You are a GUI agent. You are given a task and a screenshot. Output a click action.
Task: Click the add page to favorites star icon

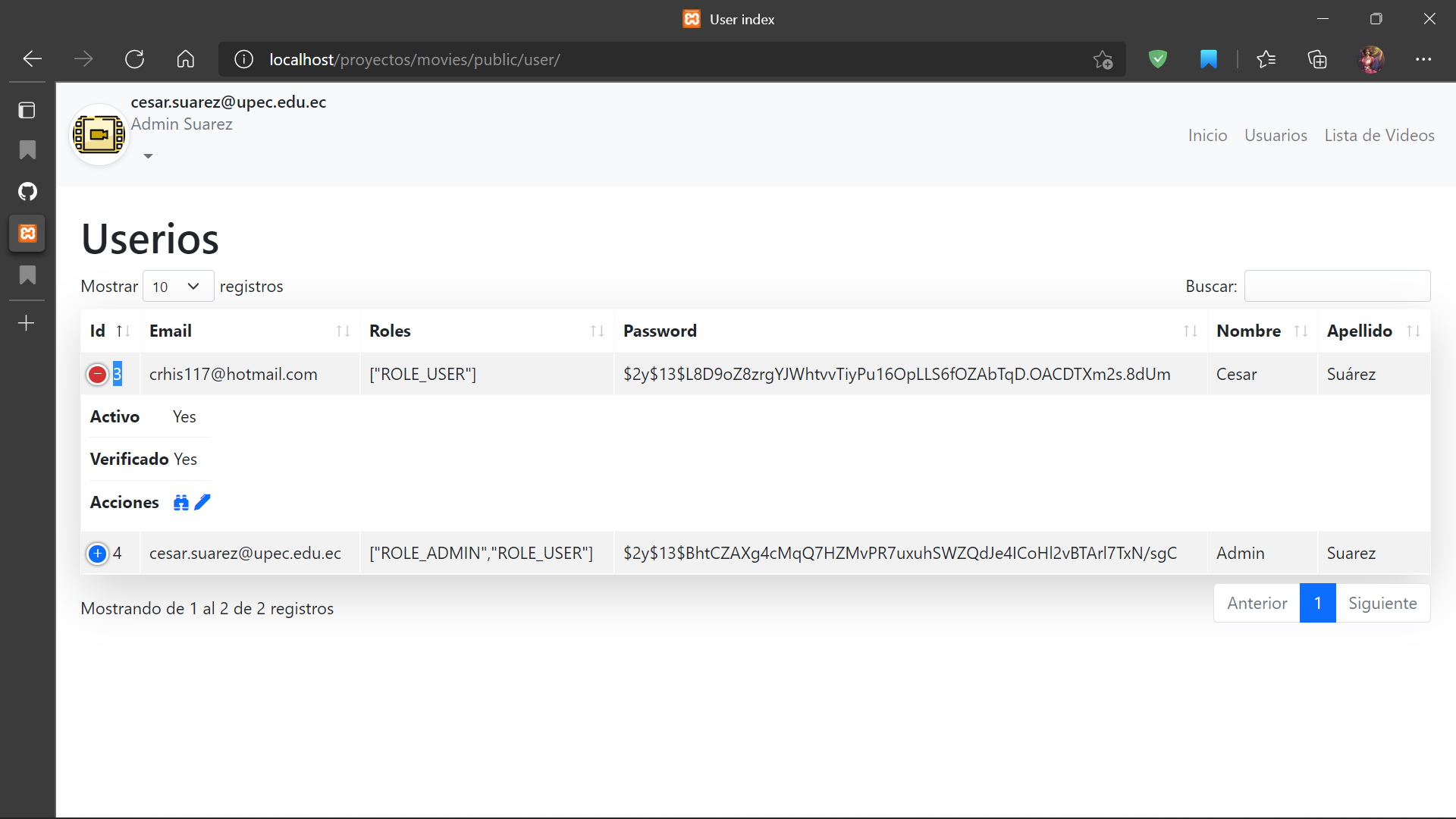(1103, 59)
